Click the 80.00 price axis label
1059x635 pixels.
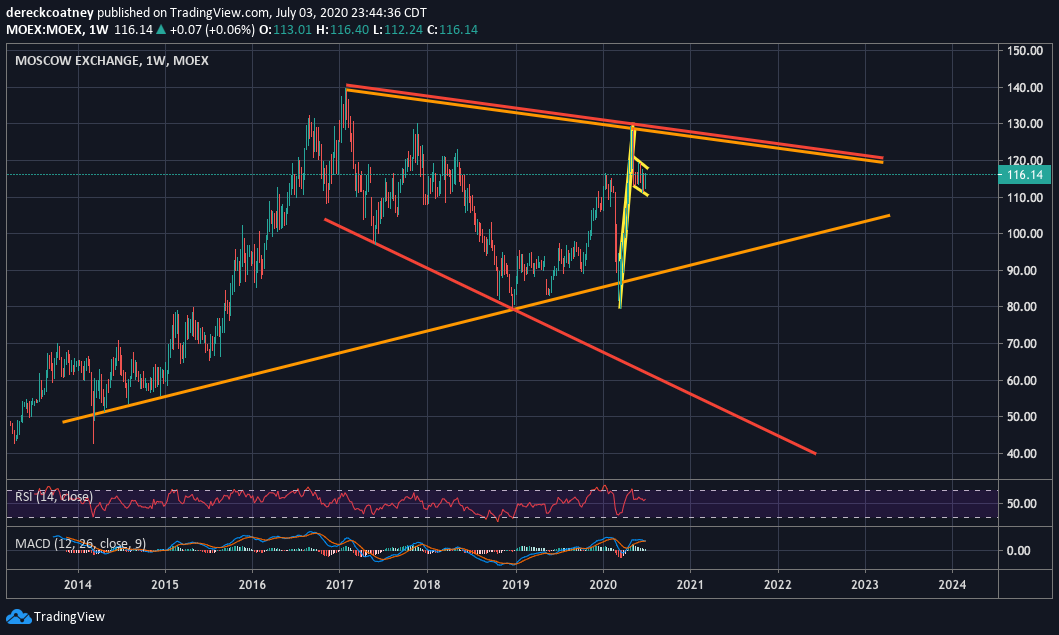[x=1022, y=307]
